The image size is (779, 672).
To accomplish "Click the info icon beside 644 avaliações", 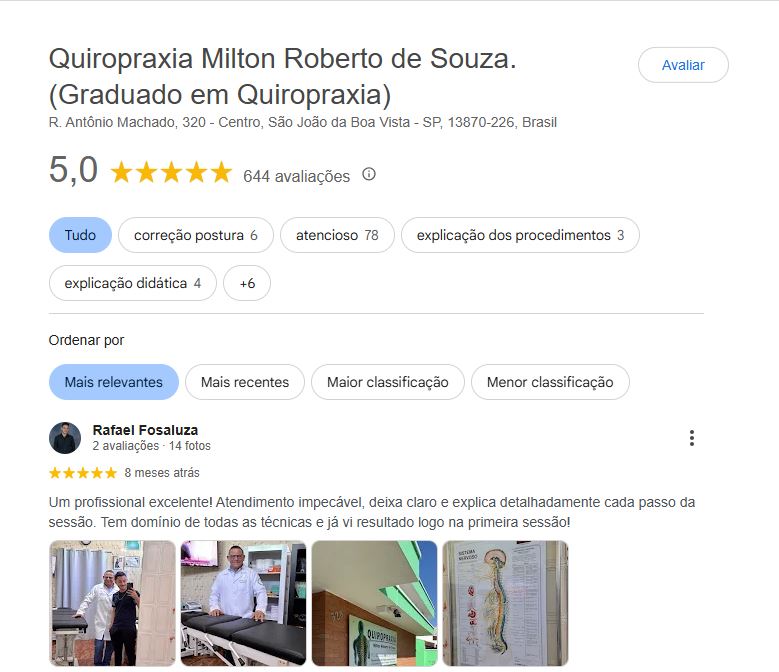I will click(369, 174).
